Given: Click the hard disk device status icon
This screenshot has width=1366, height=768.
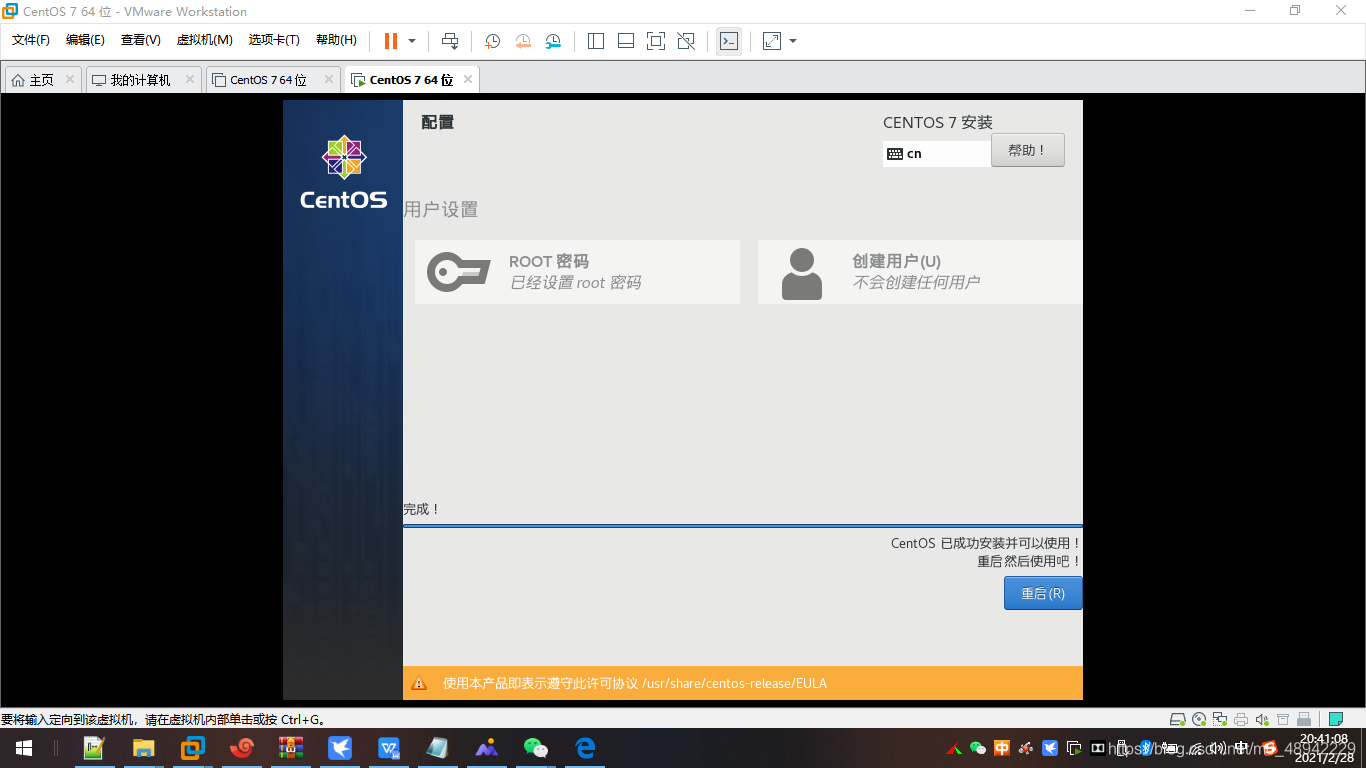Looking at the screenshot, I should pyautogui.click(x=1178, y=719).
